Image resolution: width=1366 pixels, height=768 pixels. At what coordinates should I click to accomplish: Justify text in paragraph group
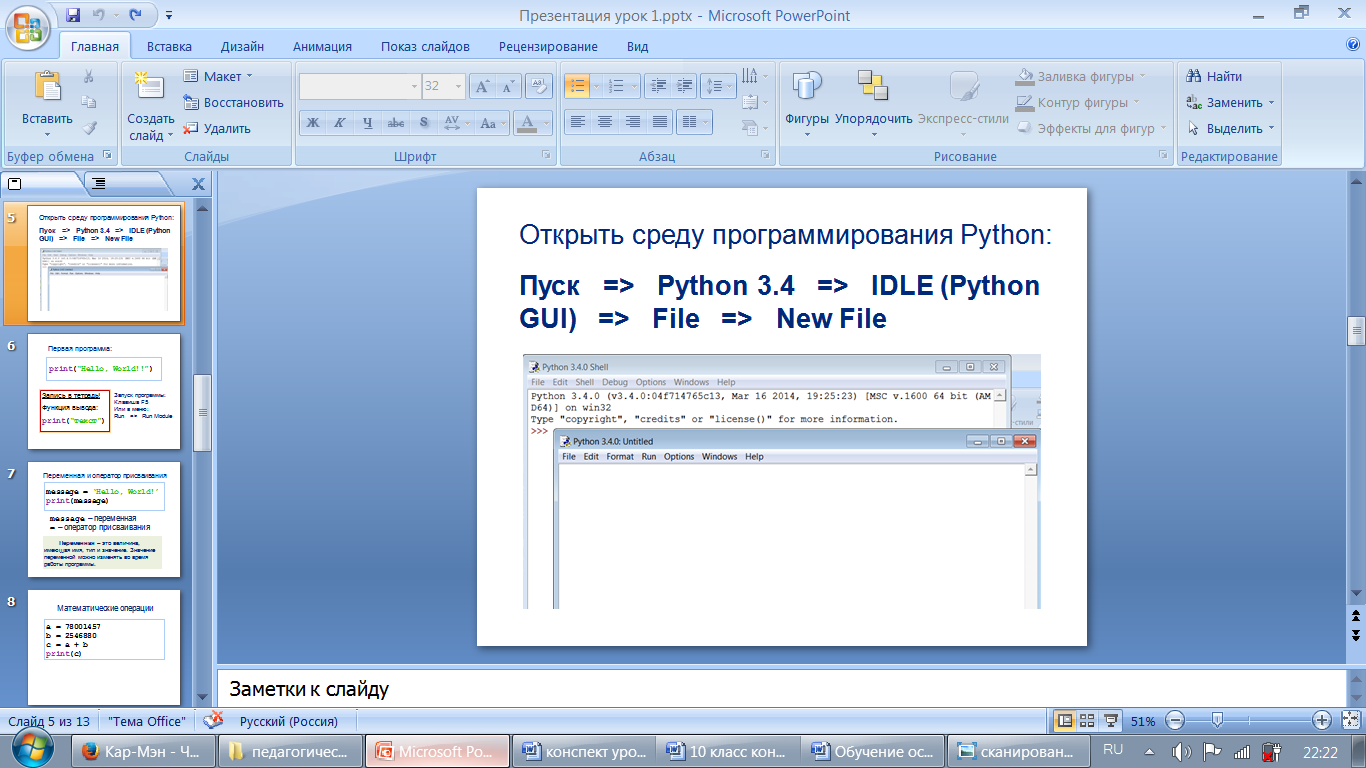(659, 122)
